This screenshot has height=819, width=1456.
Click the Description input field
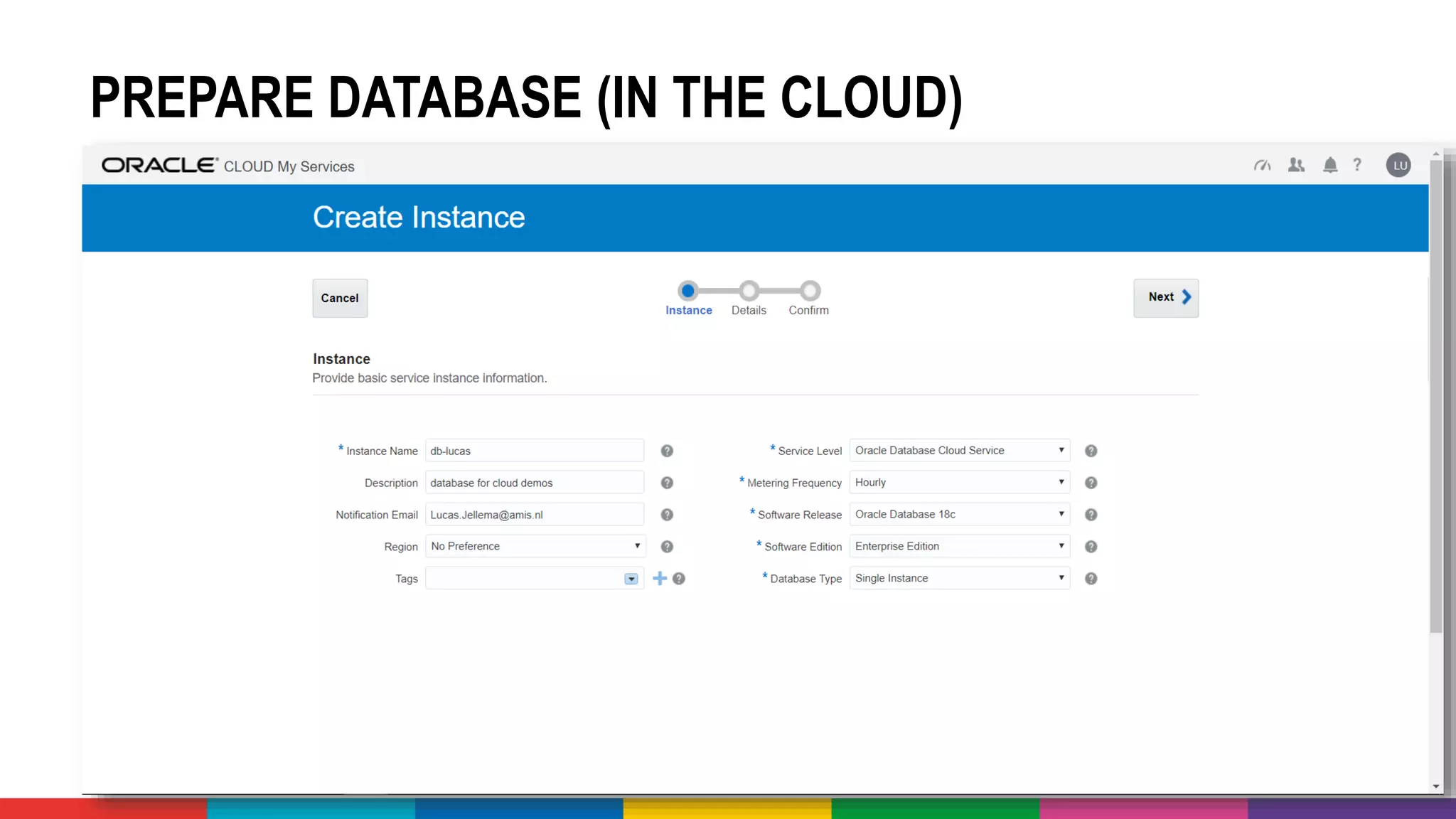(x=535, y=483)
